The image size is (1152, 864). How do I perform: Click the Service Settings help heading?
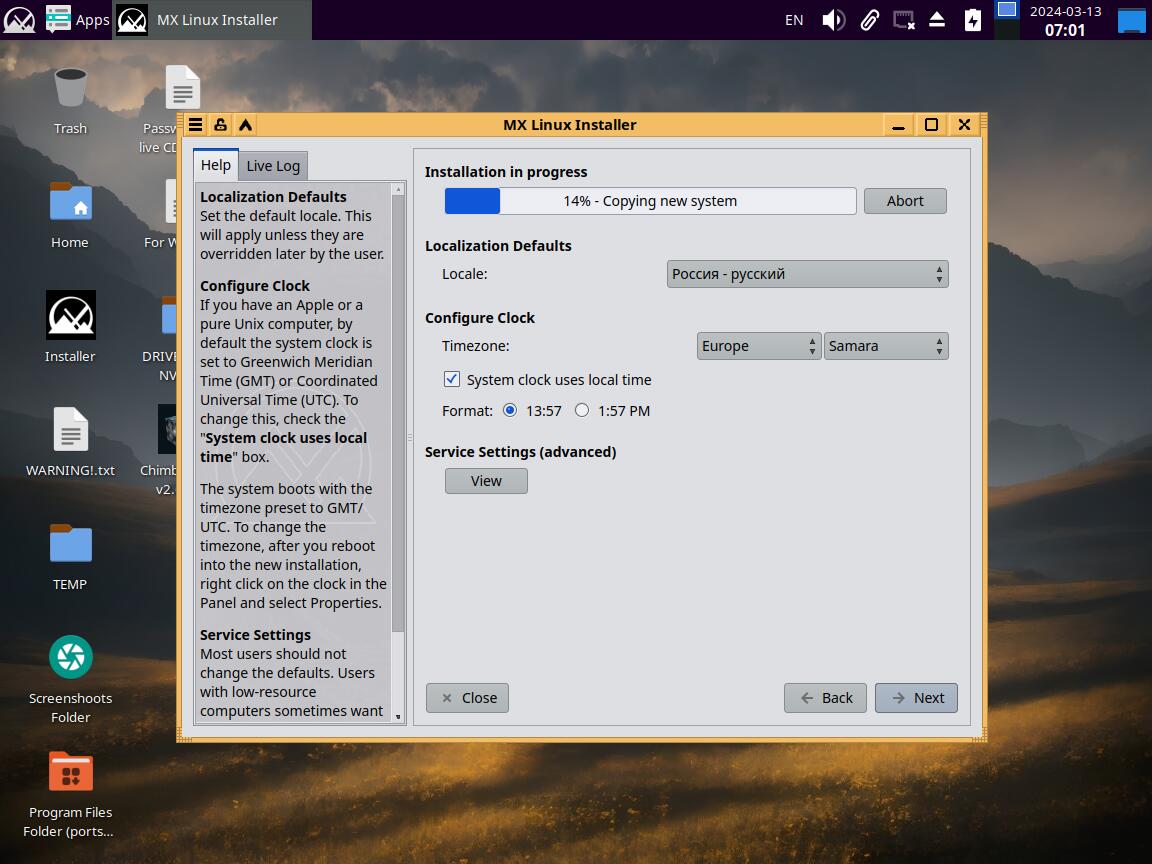coord(256,635)
